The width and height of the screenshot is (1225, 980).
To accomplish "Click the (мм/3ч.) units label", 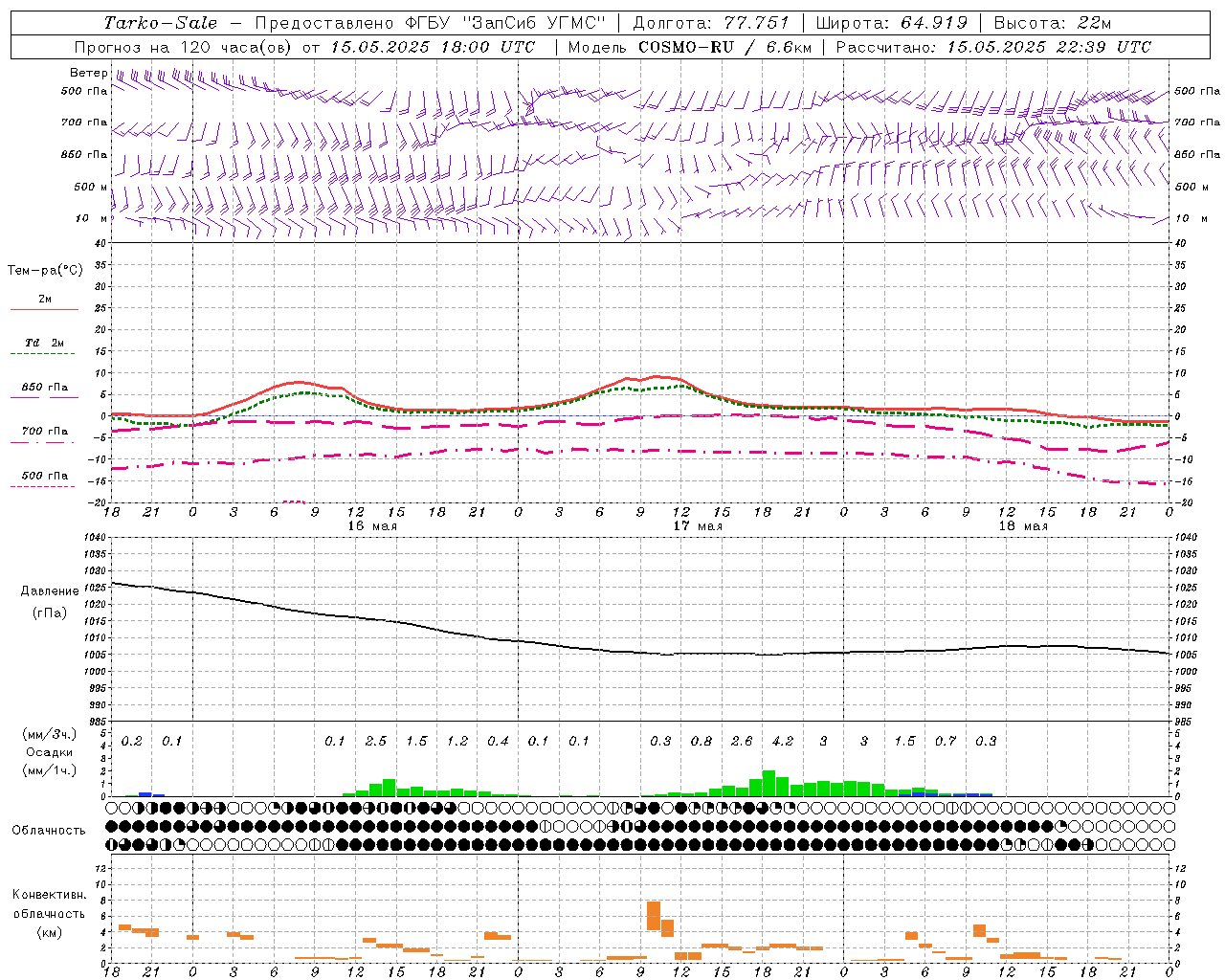I will 50,734.
